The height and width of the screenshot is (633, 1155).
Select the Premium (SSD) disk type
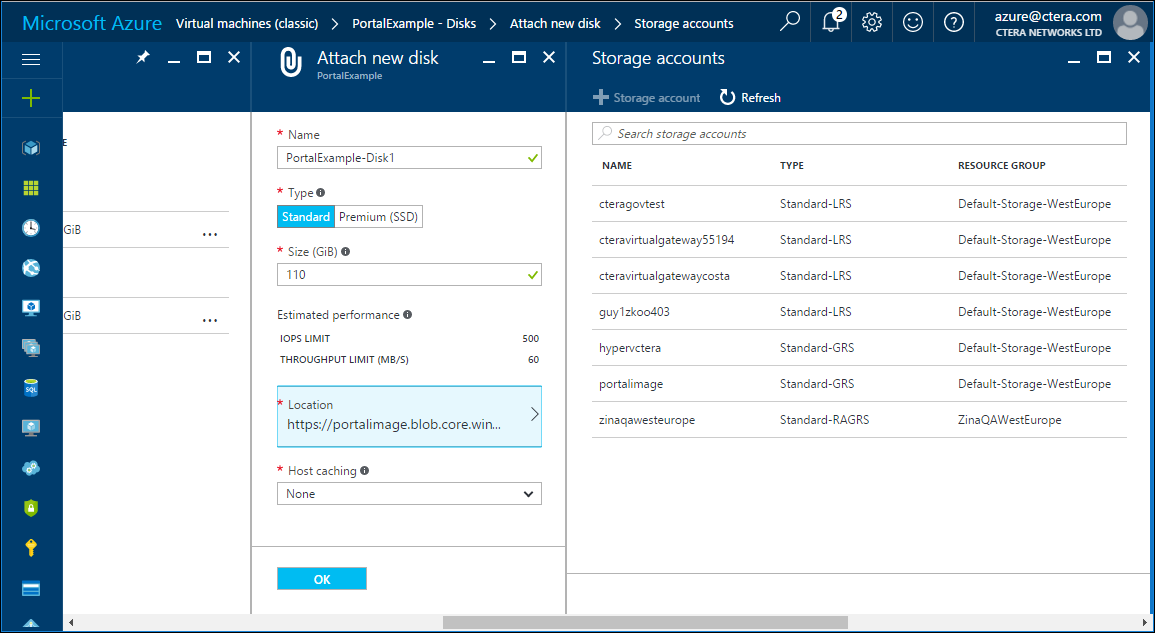(379, 217)
